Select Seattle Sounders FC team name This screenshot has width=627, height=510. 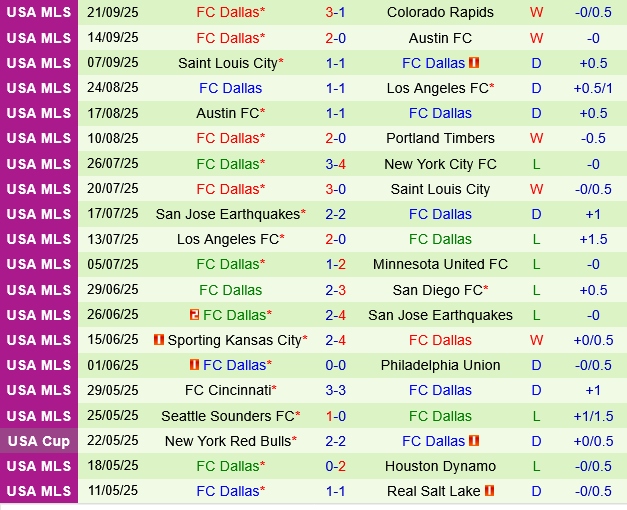pos(228,416)
